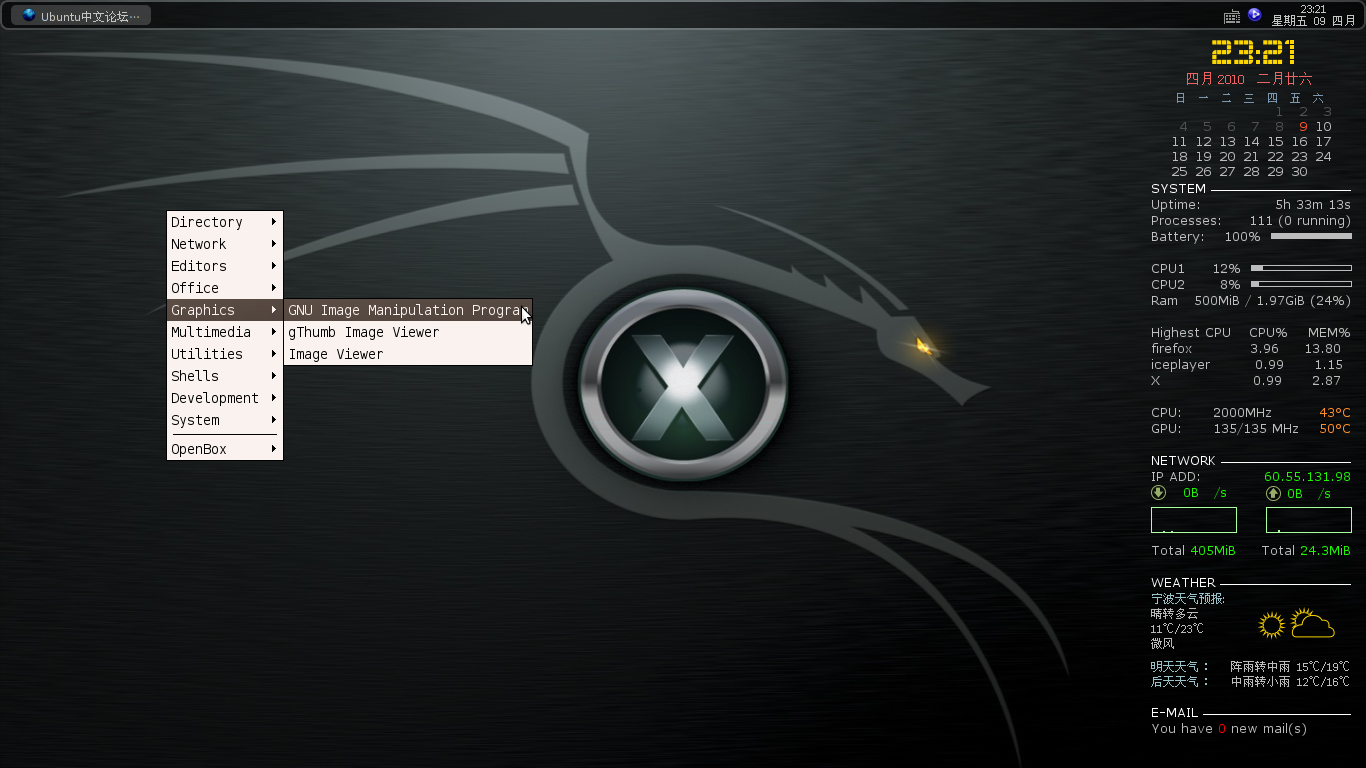Click the Processes count 111 (0 running)
Viewport: 1366px width, 768px height.
1300,221
